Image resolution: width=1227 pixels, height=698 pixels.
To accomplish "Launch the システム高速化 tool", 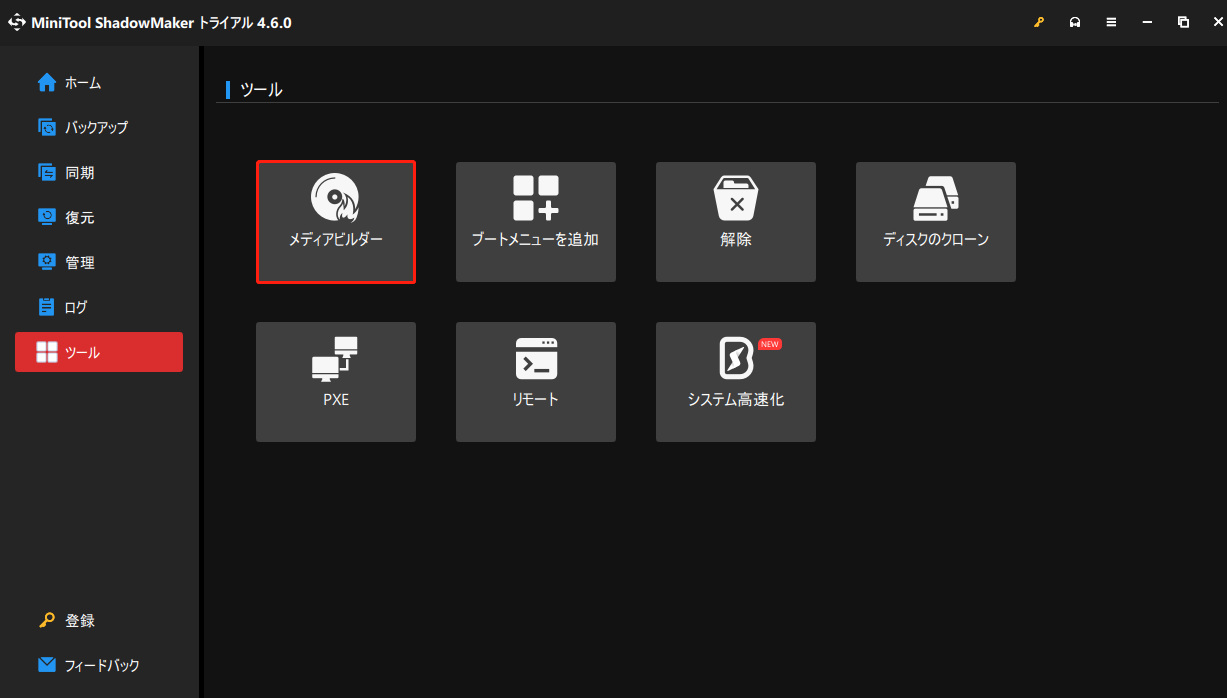I will point(735,382).
